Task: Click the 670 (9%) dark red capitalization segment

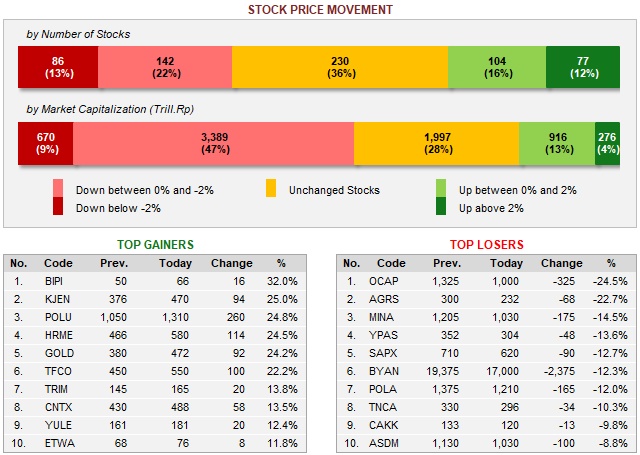Action: tap(45, 144)
